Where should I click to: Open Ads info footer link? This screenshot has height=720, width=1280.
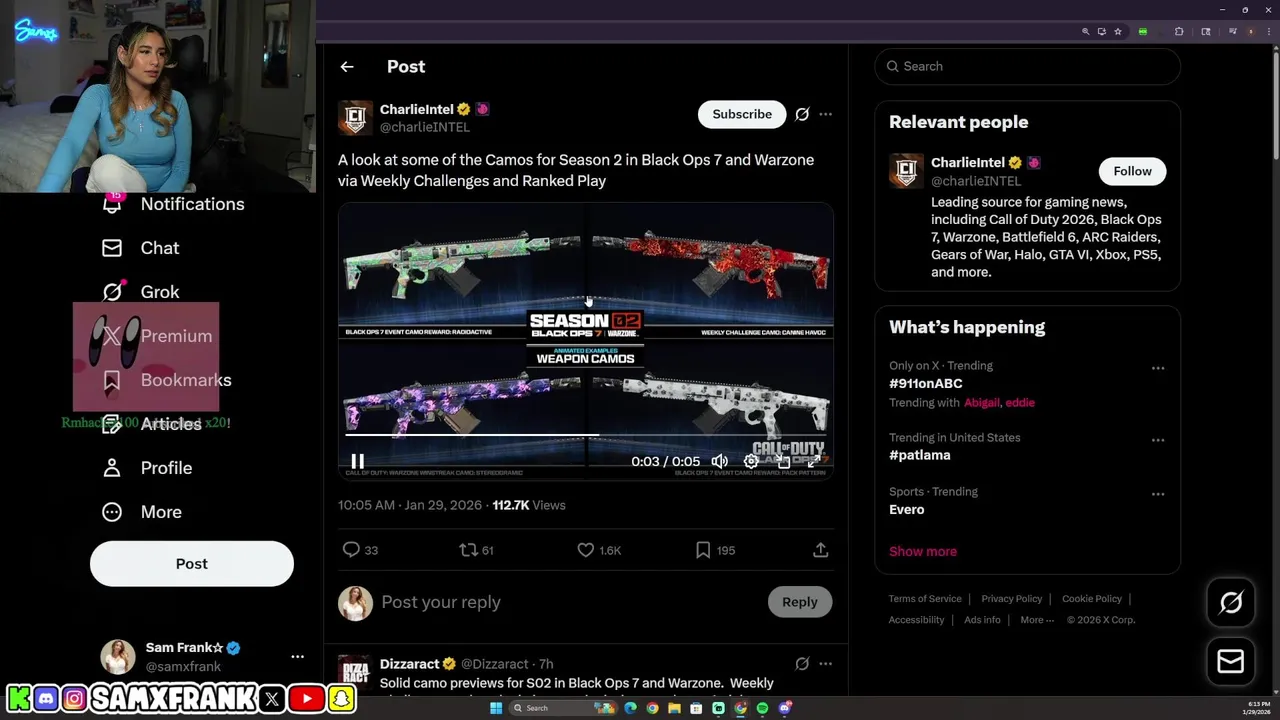point(982,620)
